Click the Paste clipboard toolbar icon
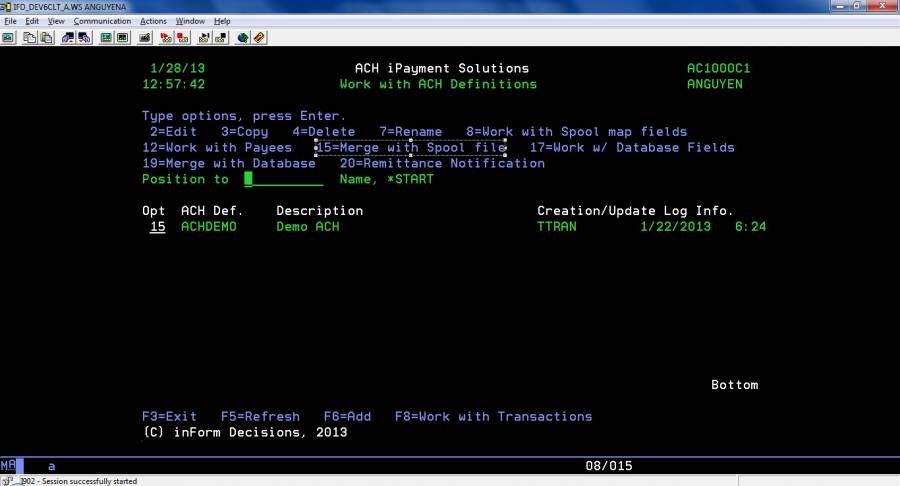Image resolution: width=900 pixels, height=486 pixels. 46,38
